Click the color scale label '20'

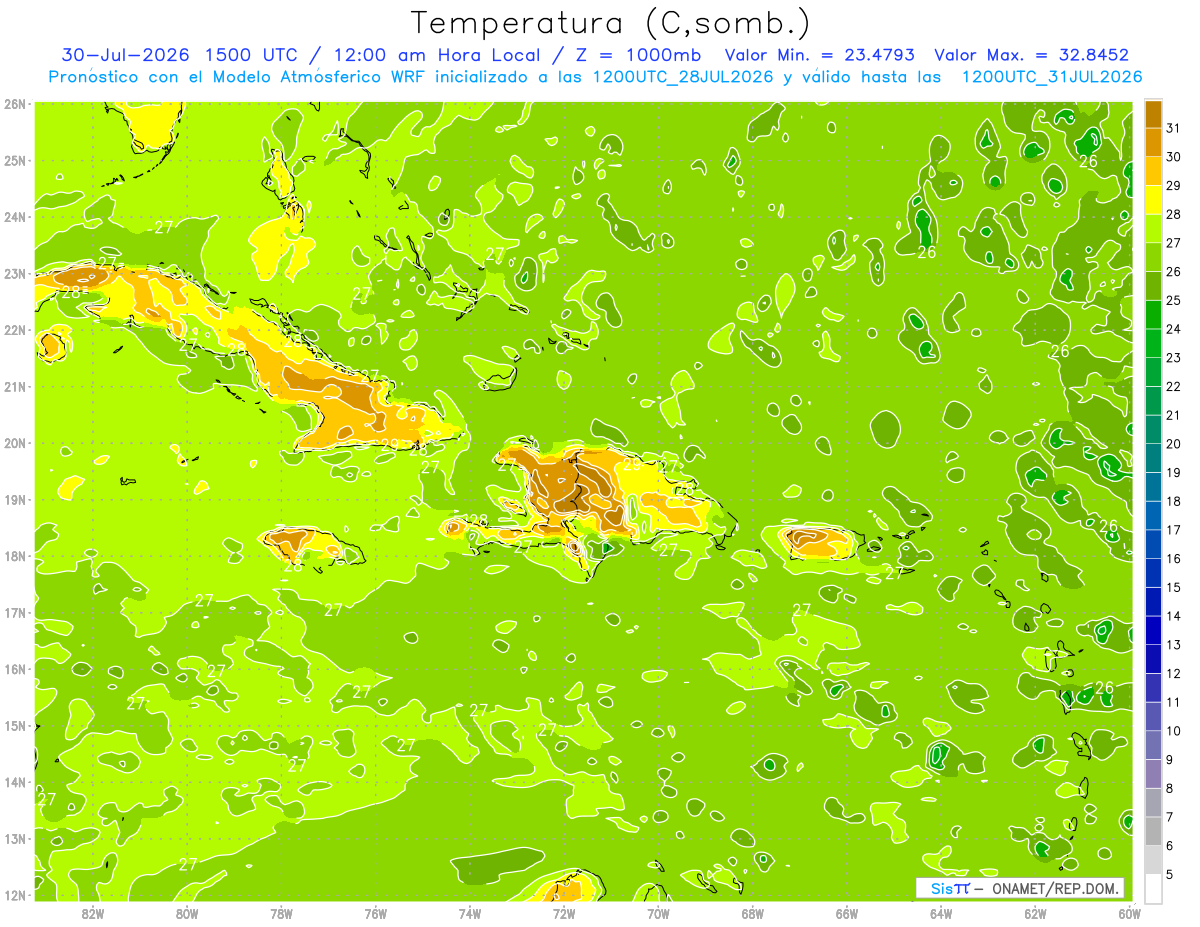click(1174, 444)
